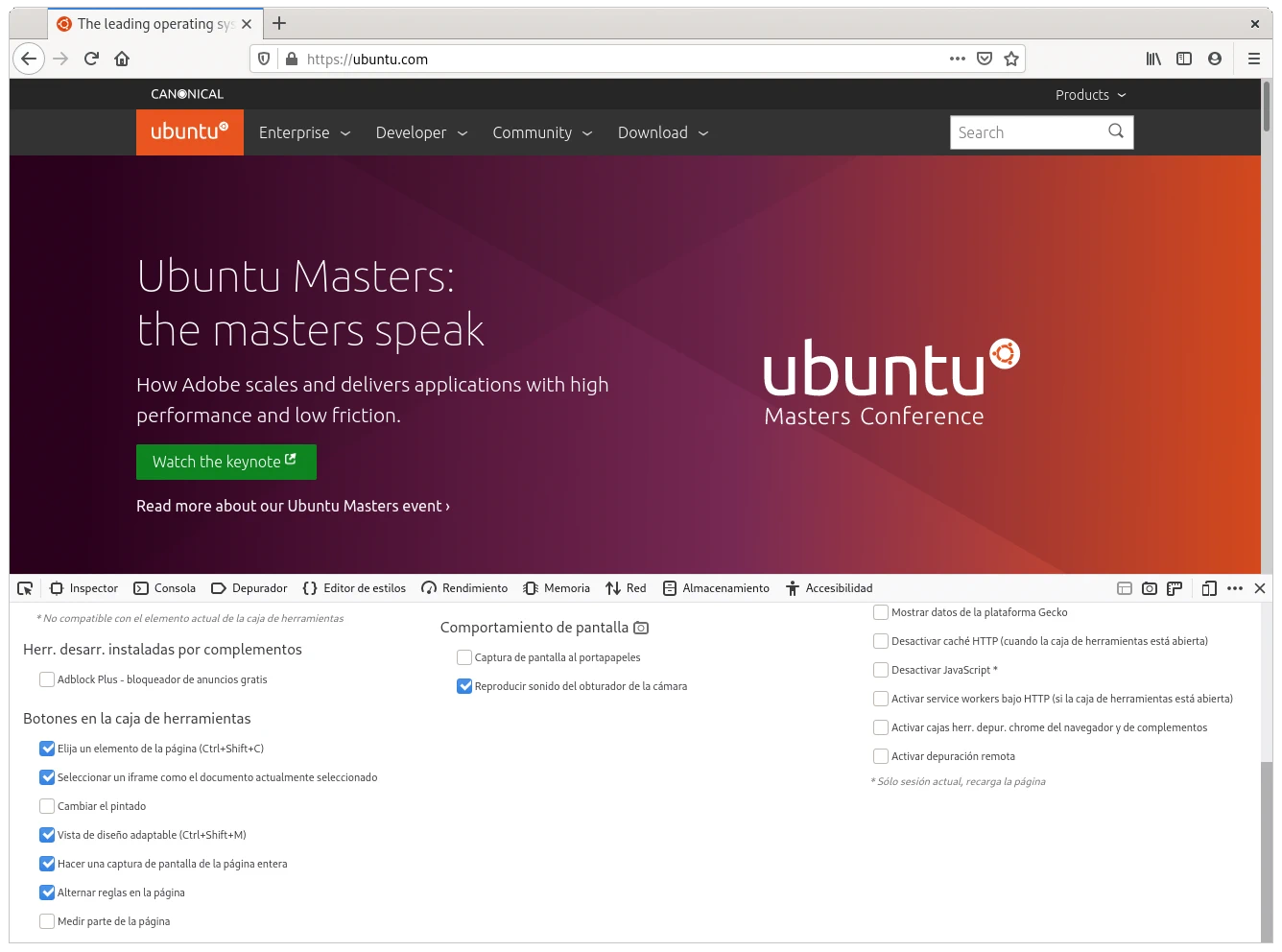
Task: Open the Firefox hamburger menu
Action: click(1253, 59)
